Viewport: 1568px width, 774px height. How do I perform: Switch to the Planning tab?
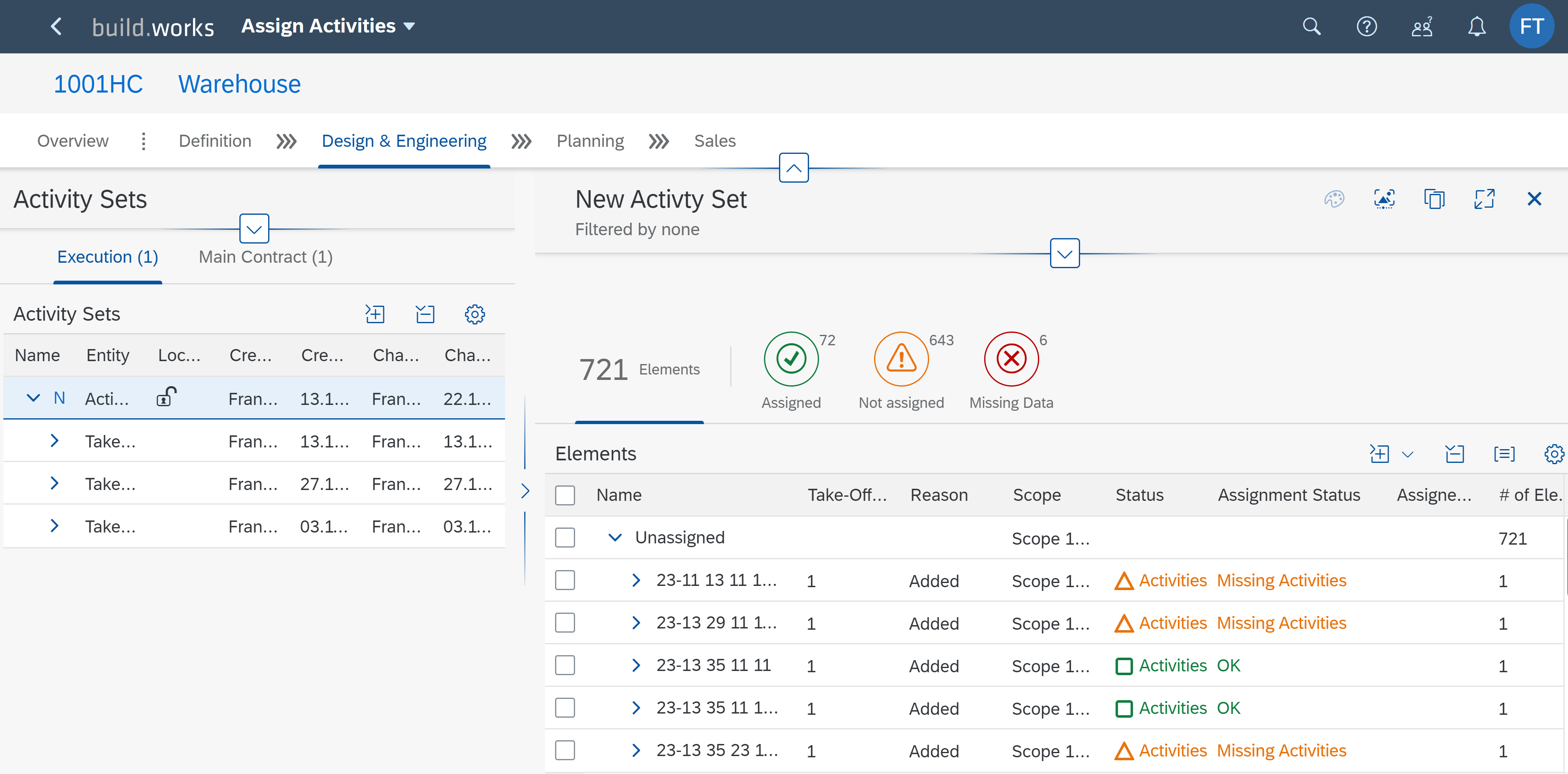(x=590, y=141)
